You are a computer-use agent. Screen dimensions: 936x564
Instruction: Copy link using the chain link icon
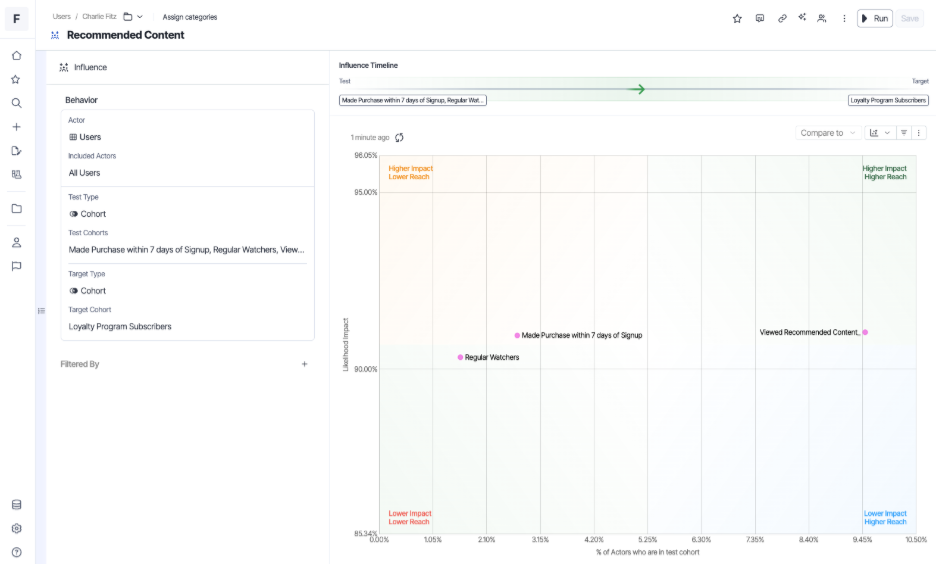pos(782,18)
